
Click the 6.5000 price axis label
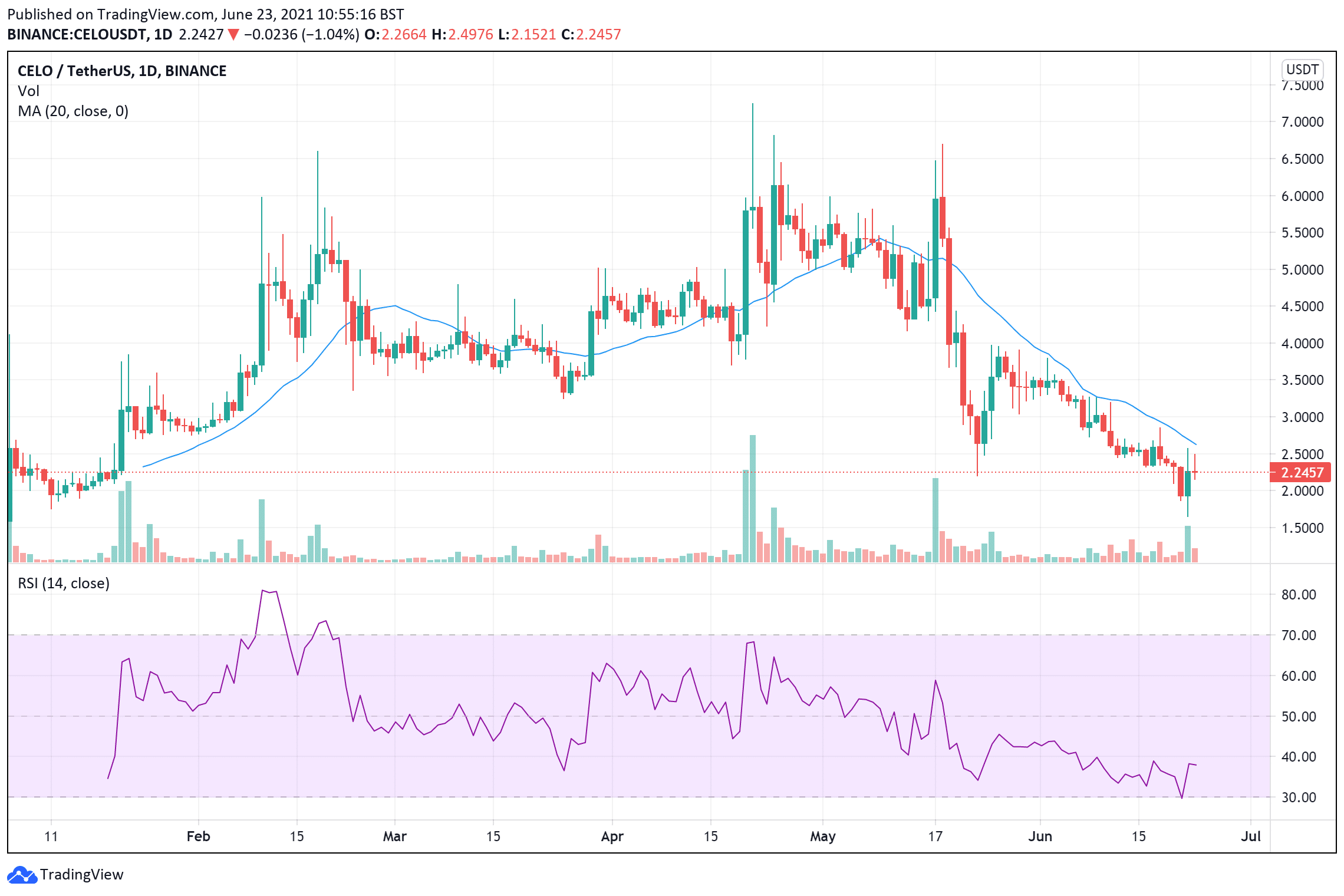pyautogui.click(x=1302, y=159)
